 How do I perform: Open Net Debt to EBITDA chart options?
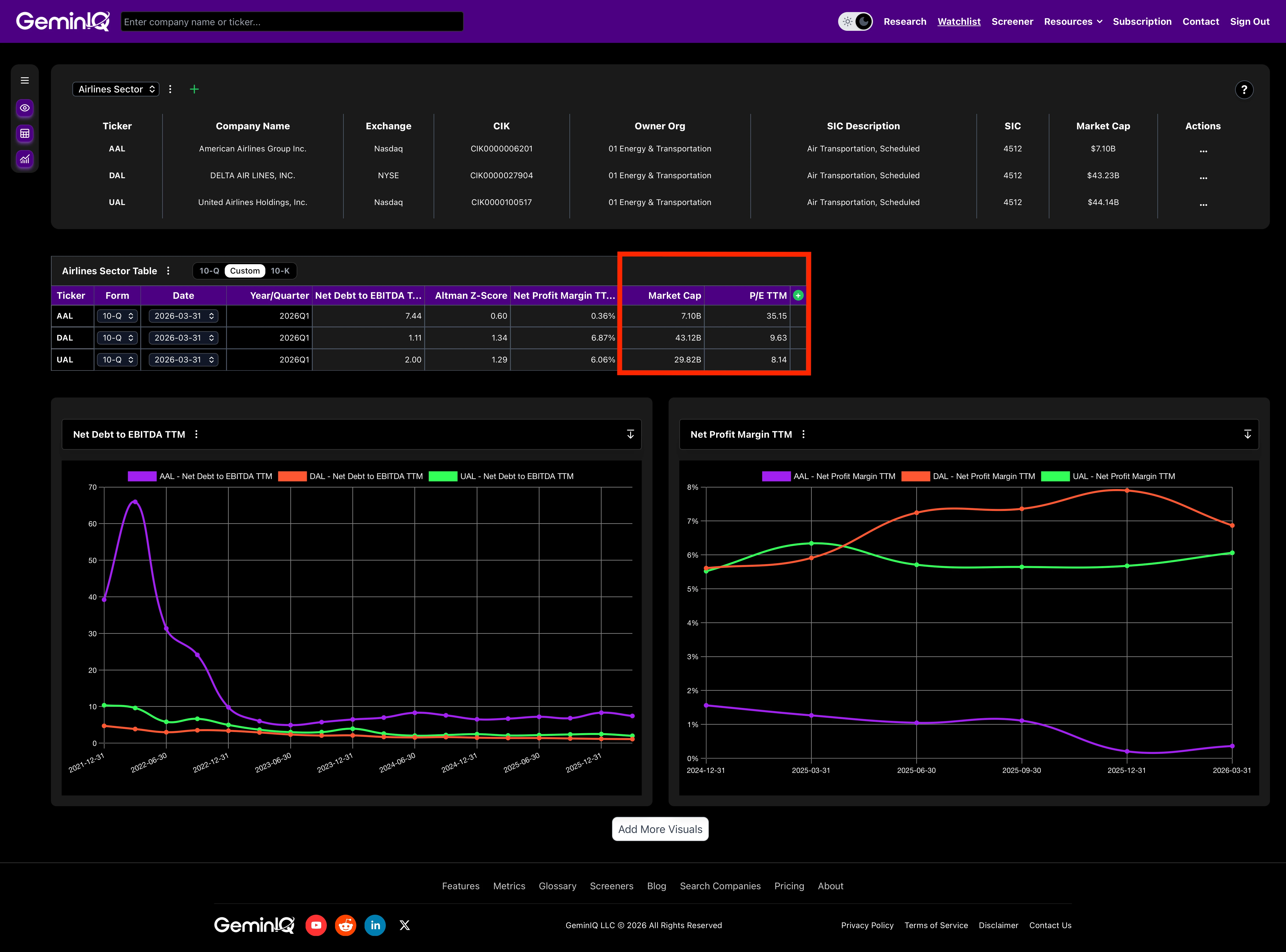click(197, 435)
